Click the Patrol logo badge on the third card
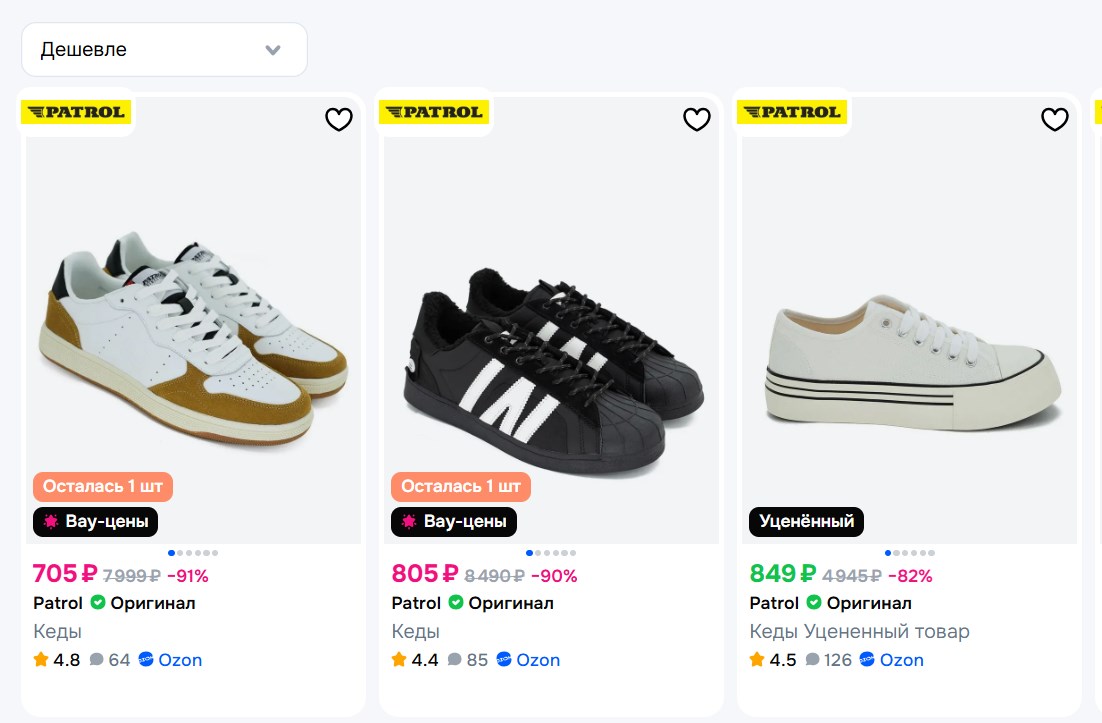This screenshot has height=723, width=1102. pyautogui.click(x=792, y=112)
